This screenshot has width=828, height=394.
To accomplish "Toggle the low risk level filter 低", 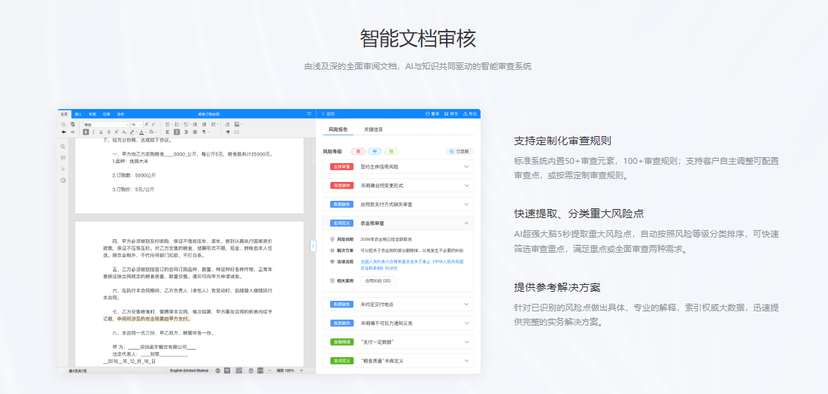I will click(391, 152).
